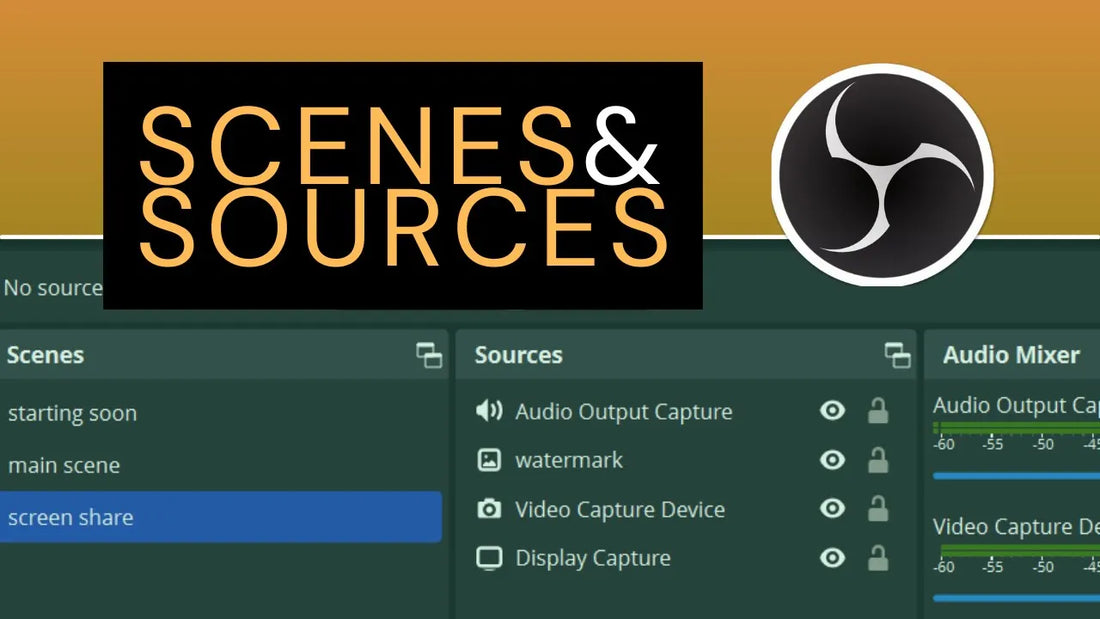Click the watermark image source icon
The width and height of the screenshot is (1100, 619).
coord(488,460)
